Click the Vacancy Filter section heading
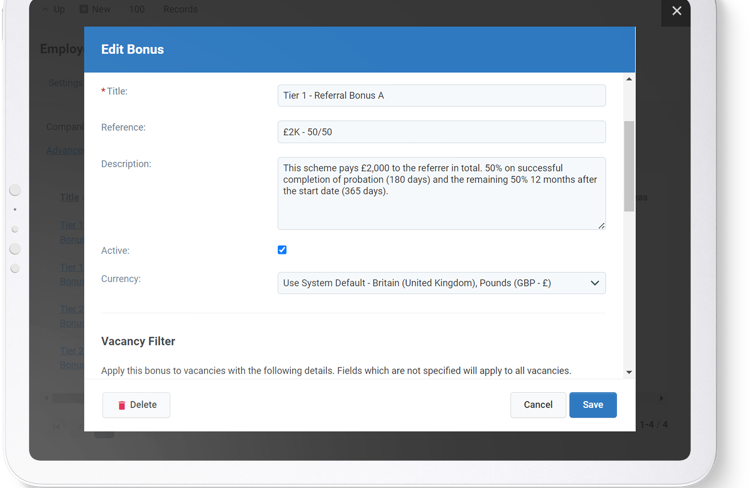The height and width of the screenshot is (488, 750). [x=138, y=341]
